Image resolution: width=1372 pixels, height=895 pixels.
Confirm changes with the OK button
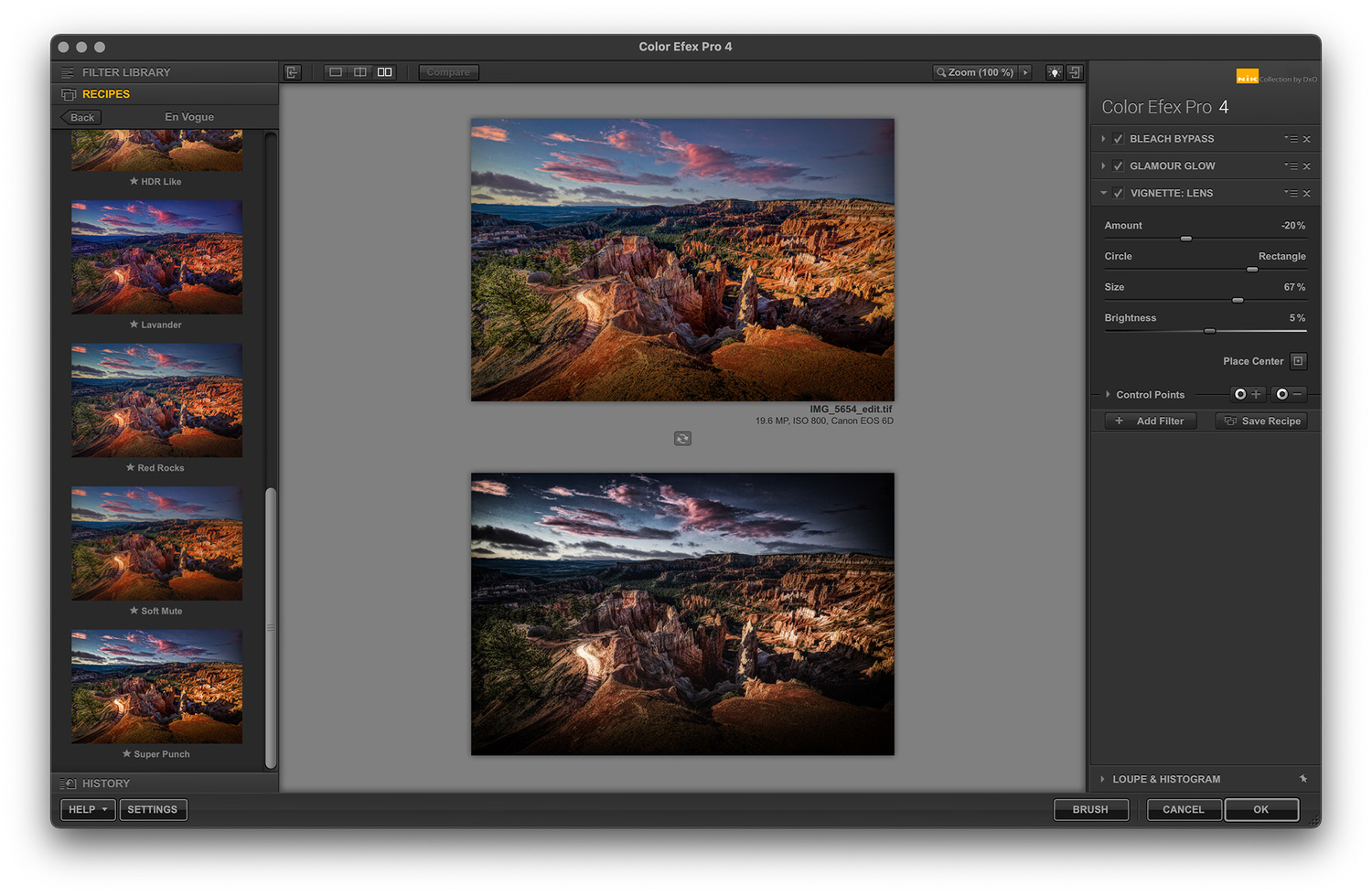pyautogui.click(x=1261, y=809)
